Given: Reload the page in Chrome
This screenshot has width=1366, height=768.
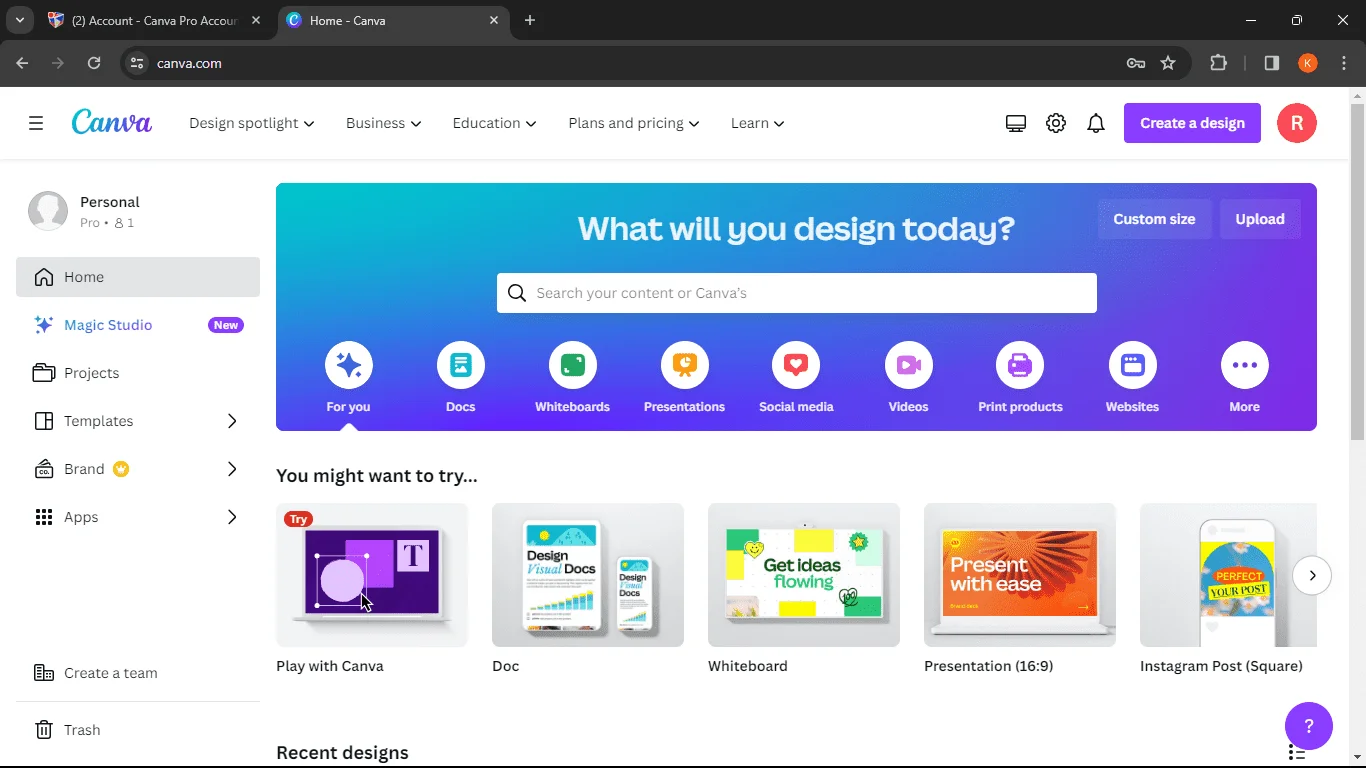Looking at the screenshot, I should click(94, 63).
